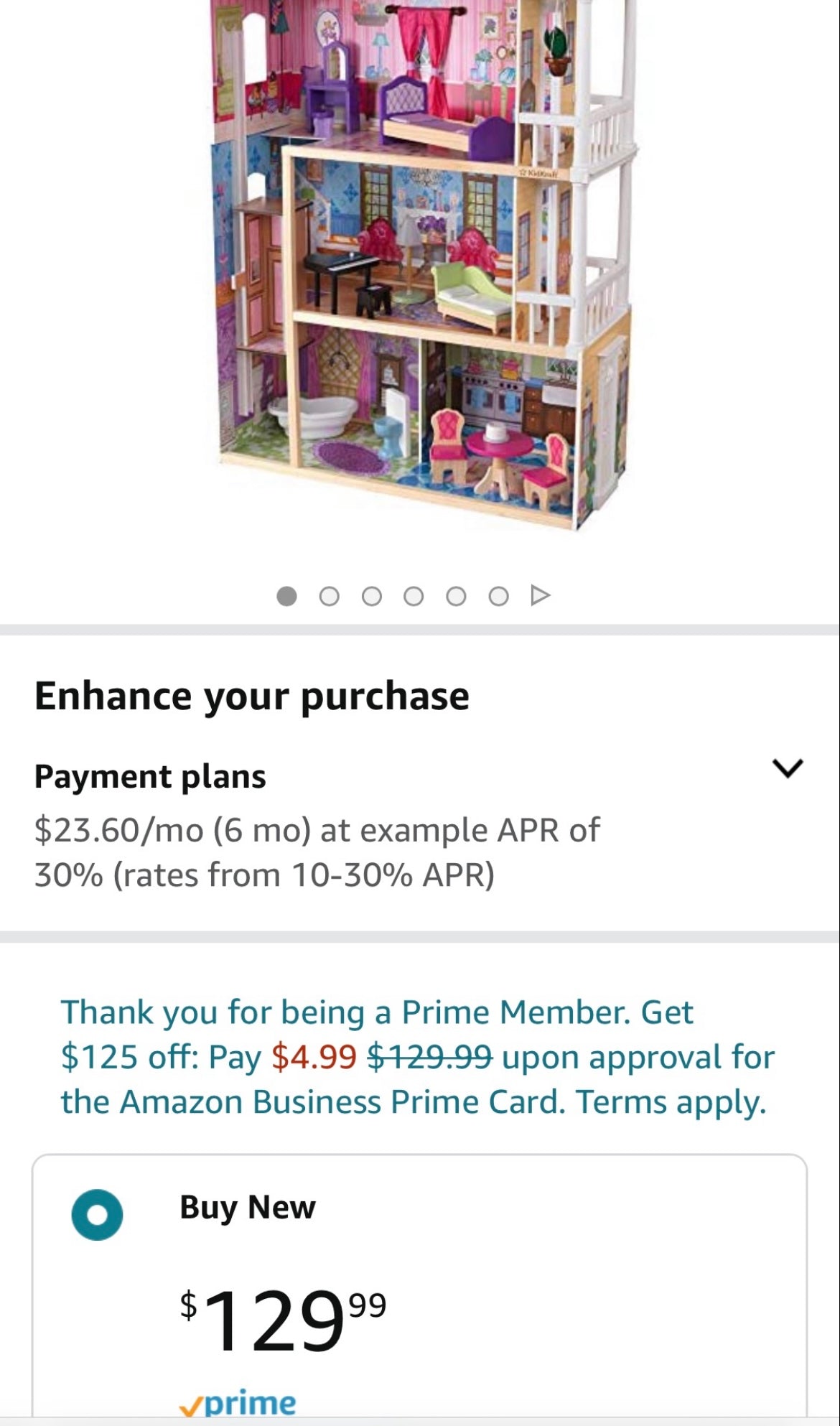Open the Payment plans heading
This screenshot has height=1426, width=840.
click(x=150, y=777)
